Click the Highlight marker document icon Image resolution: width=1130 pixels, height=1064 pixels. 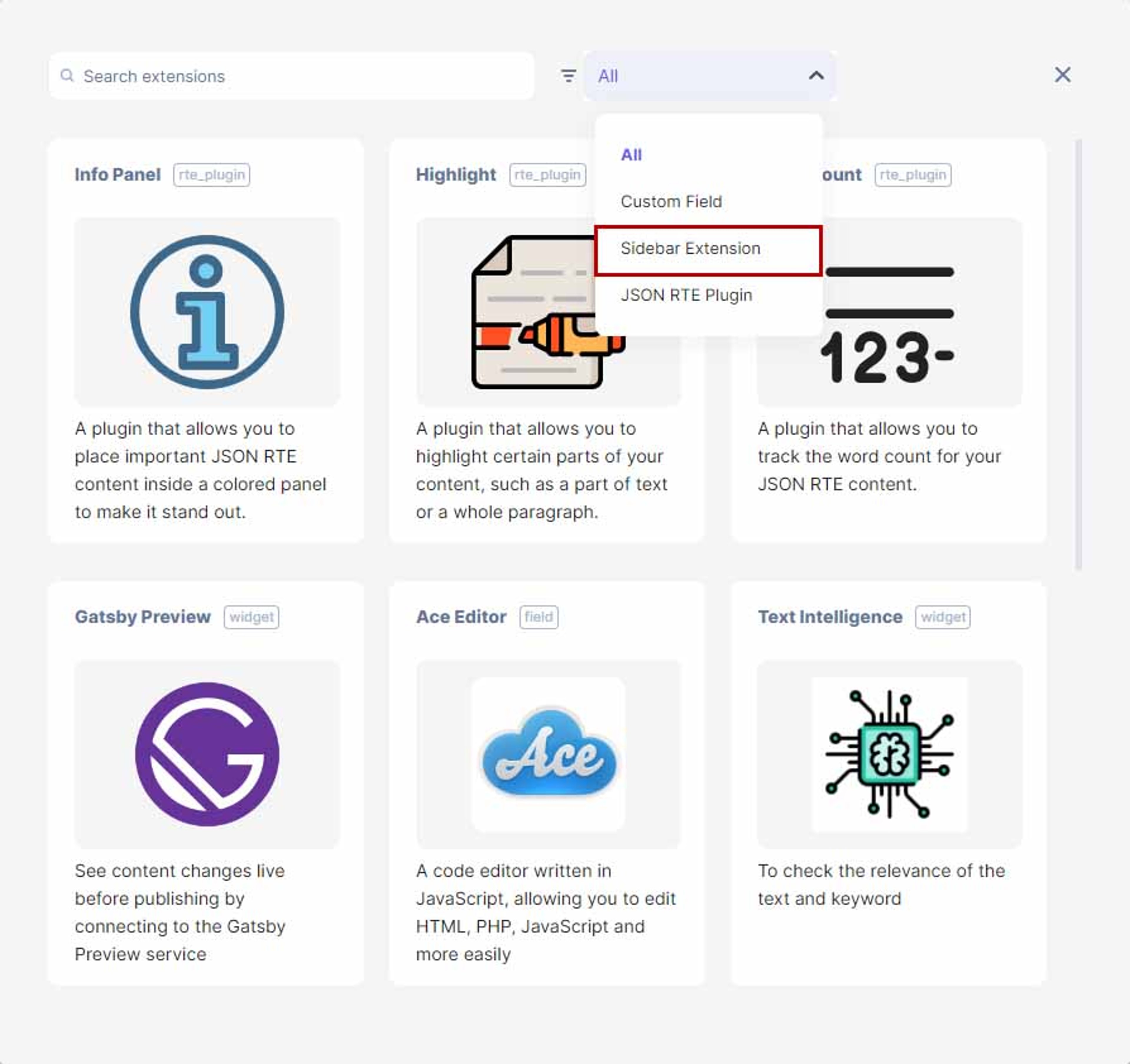point(549,312)
